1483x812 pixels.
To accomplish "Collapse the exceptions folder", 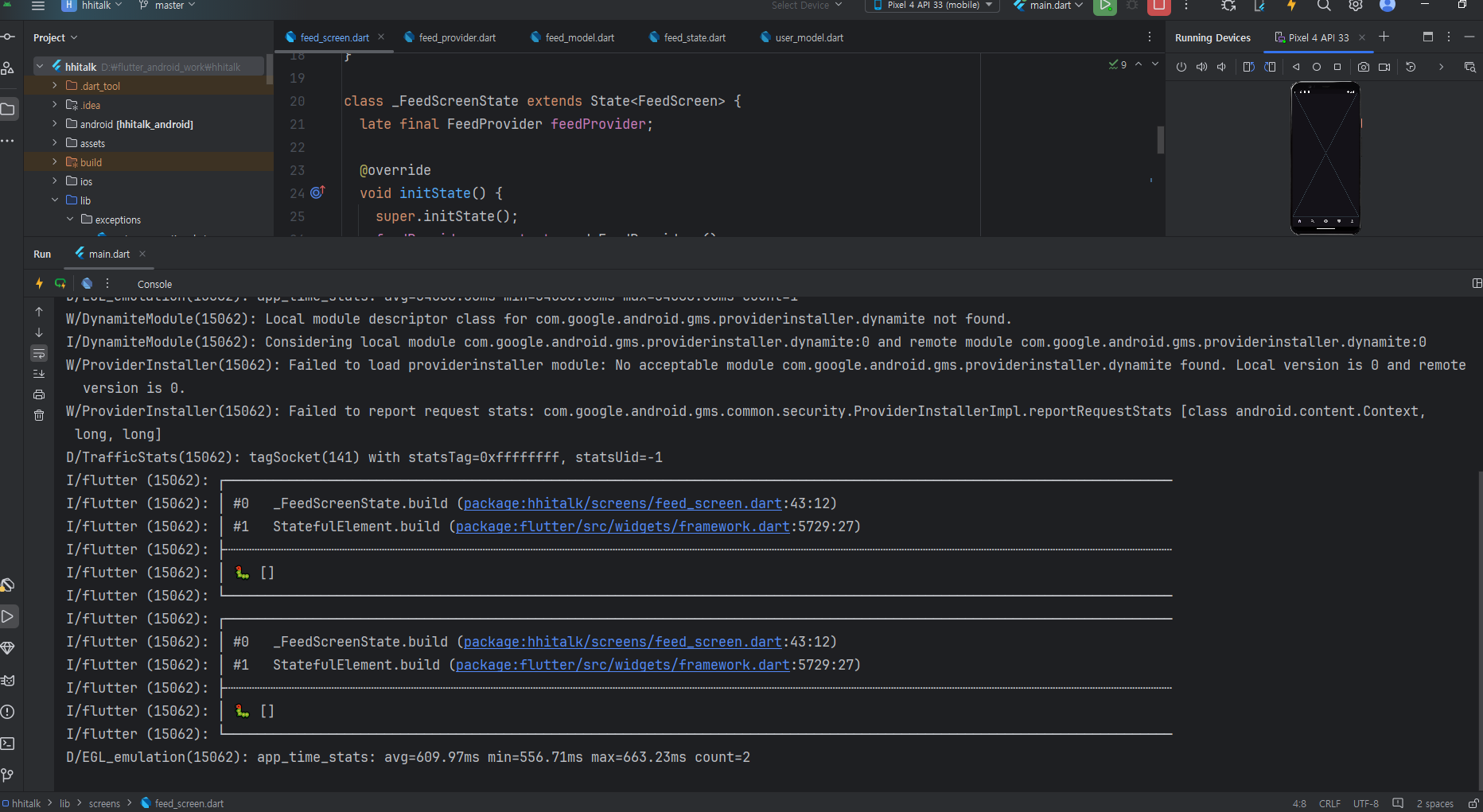I will click(70, 220).
